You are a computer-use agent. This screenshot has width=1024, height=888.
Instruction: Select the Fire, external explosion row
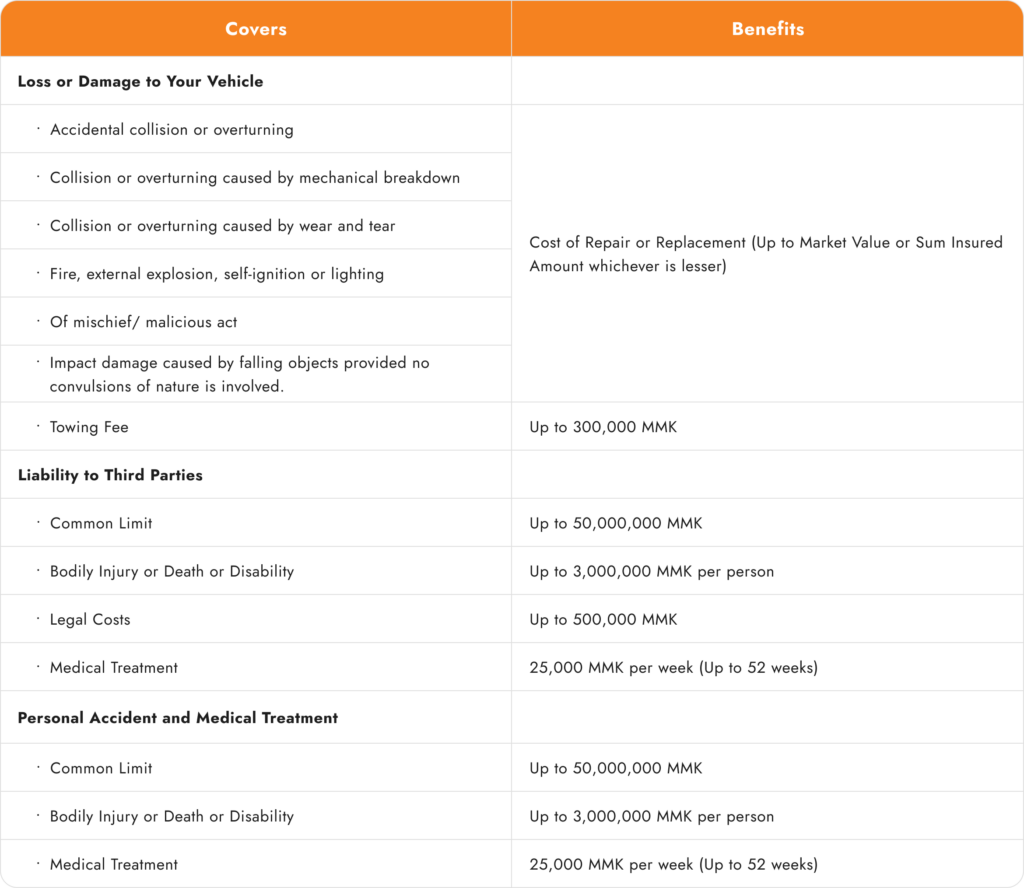[x=217, y=274]
